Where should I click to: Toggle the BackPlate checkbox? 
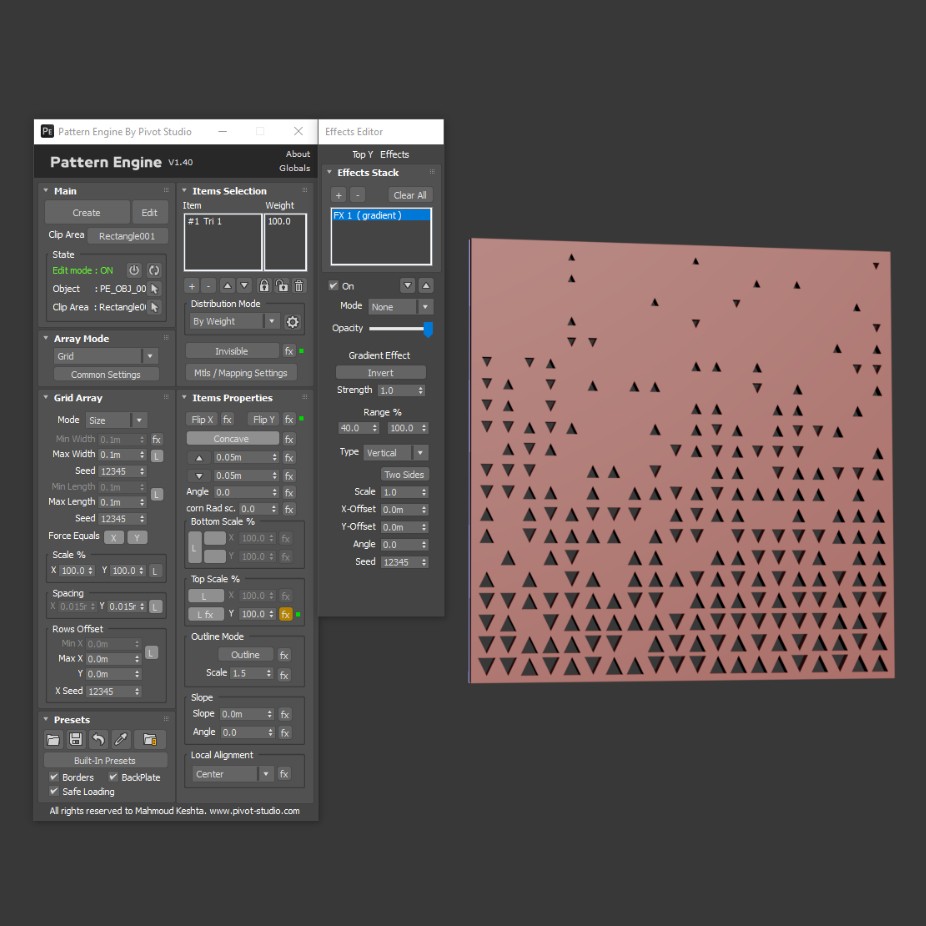113,777
